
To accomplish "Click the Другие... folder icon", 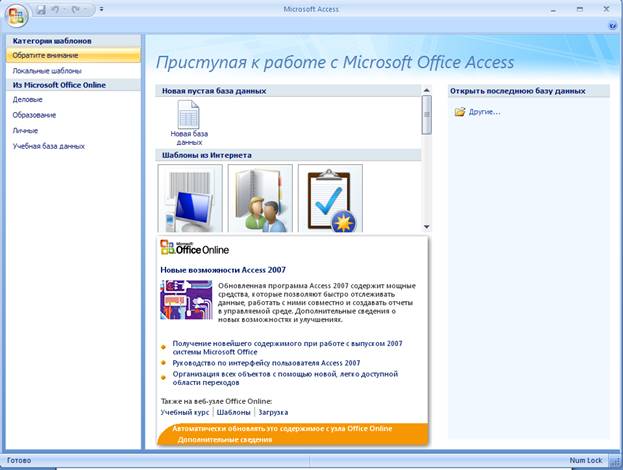I will pos(460,112).
